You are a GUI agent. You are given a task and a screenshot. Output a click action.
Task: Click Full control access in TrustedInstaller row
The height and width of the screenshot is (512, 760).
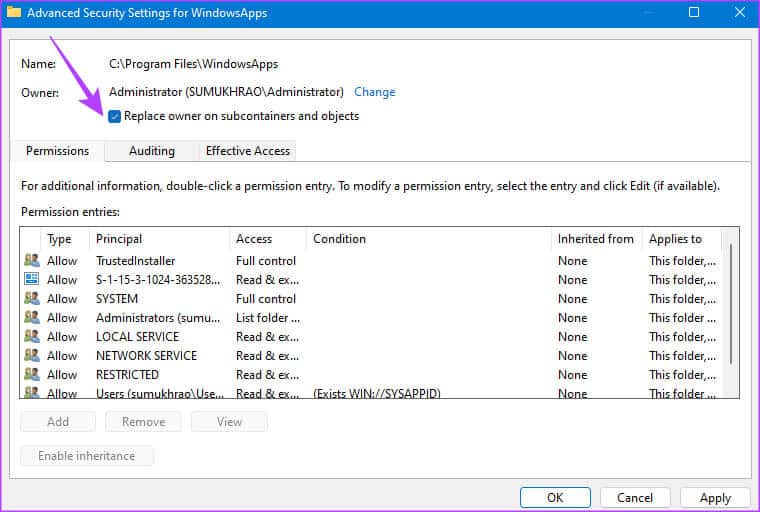(266, 260)
